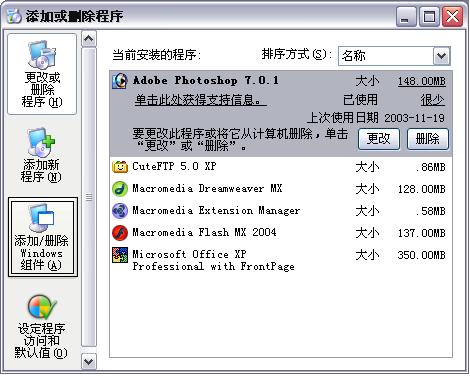This screenshot has height=376, width=470.
Task: Click the CuteFTP 5.0 XP icon
Action: [x=120, y=166]
